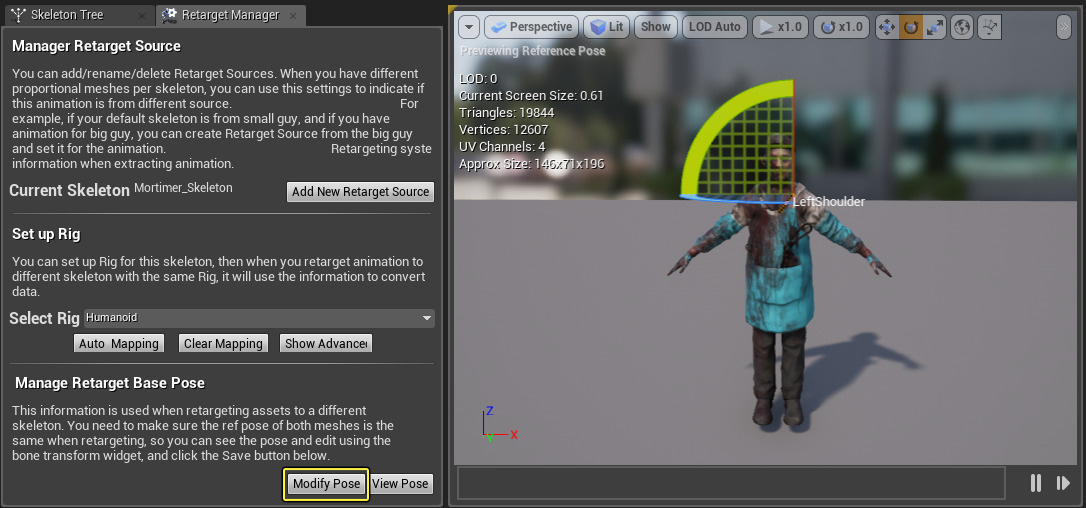The width and height of the screenshot is (1086, 508).
Task: Click the surface snapping icon in viewport toolbar
Action: [990, 27]
